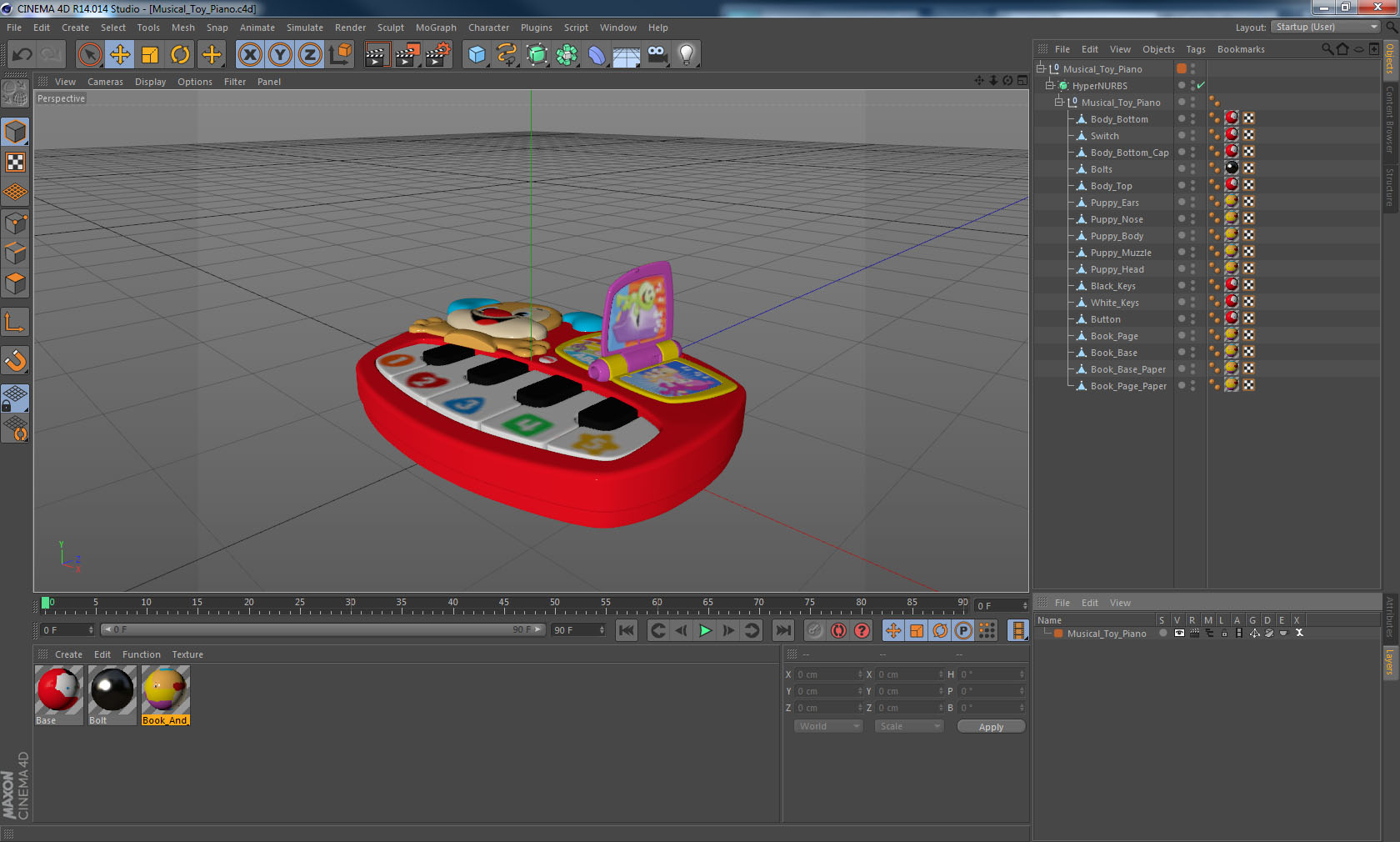Open the Scale mode dropdown
Viewport: 1400px width, 842px height.
click(x=909, y=726)
